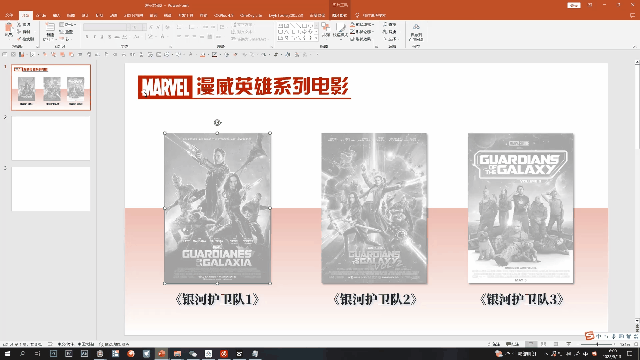Click the 漫威英雄系列电影 title text
Image resolution: width=640 pixels, height=360 pixels.
click(273, 87)
